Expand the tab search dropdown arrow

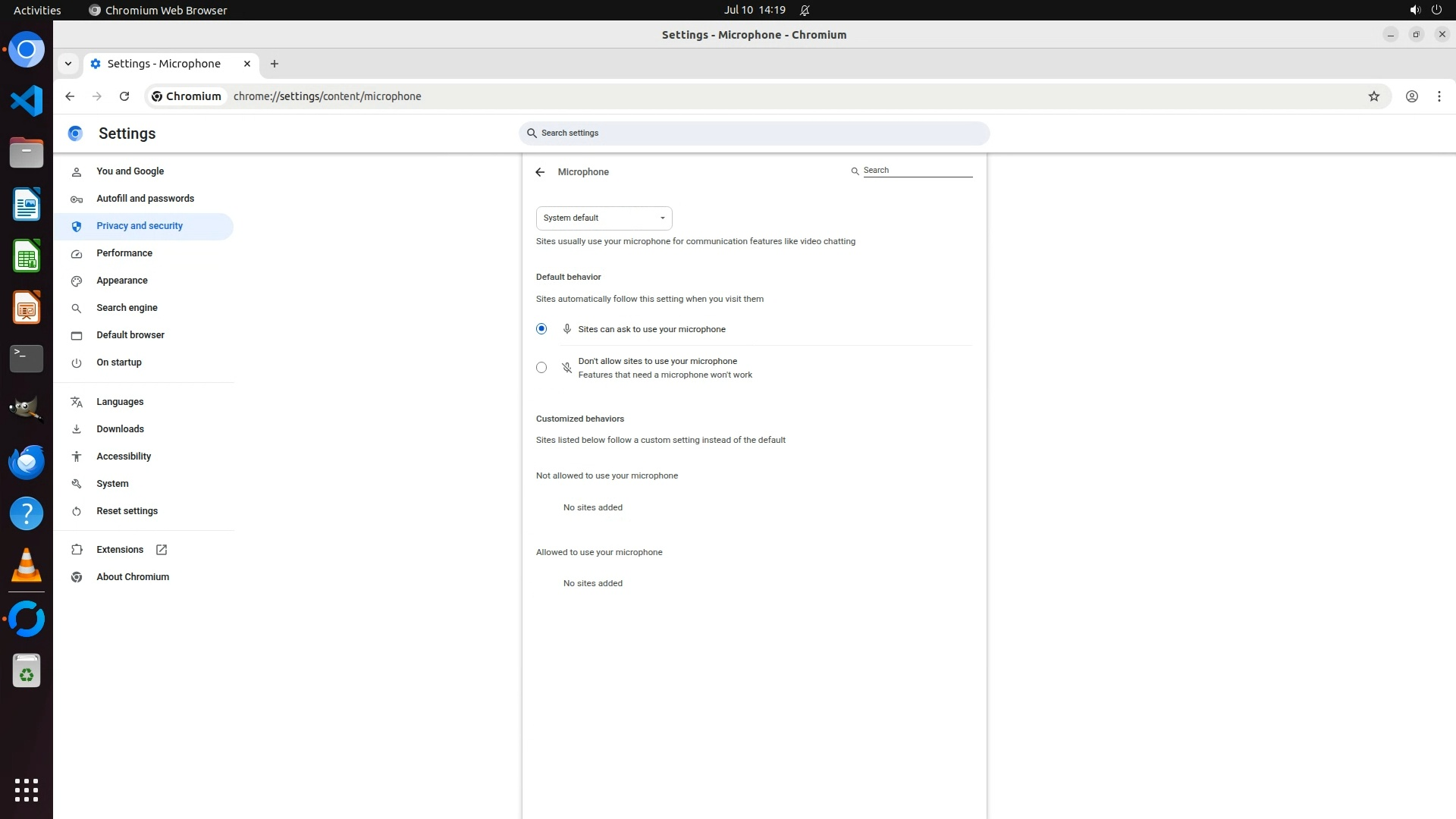click(x=68, y=64)
